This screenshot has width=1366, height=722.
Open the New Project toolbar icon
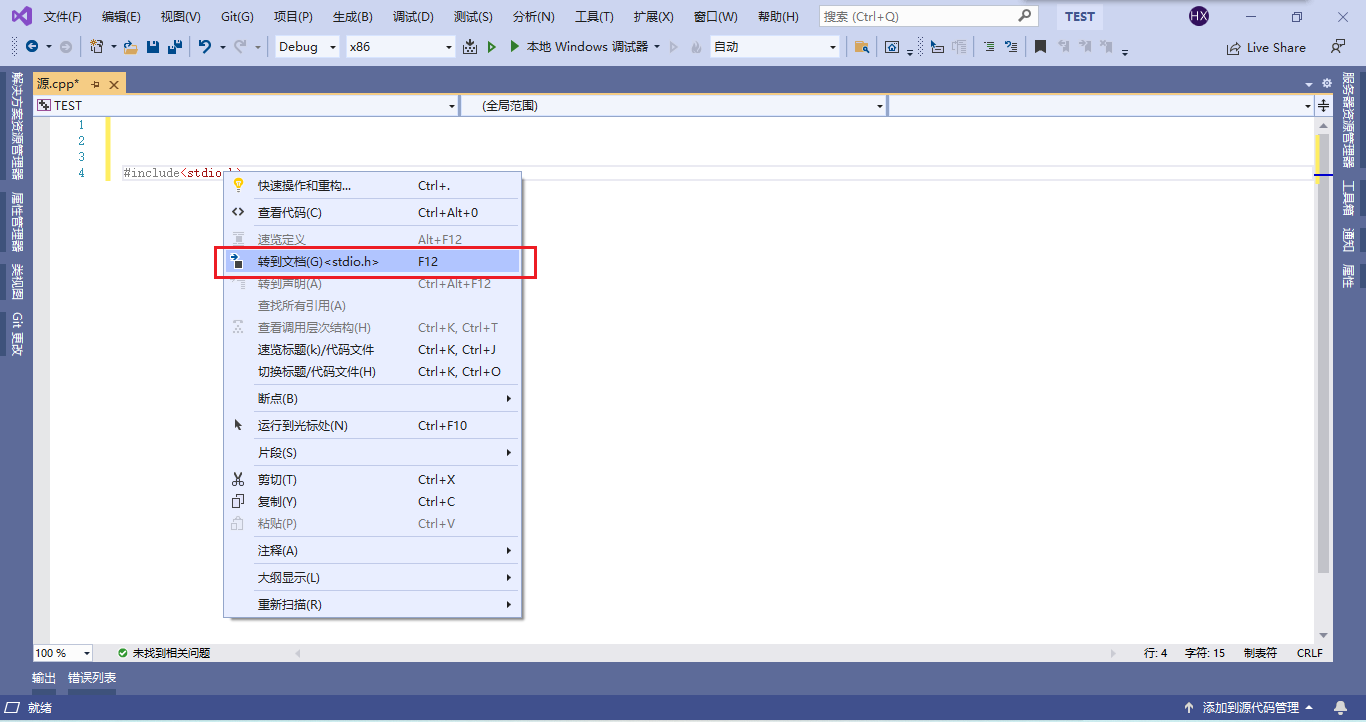pyautogui.click(x=94, y=46)
